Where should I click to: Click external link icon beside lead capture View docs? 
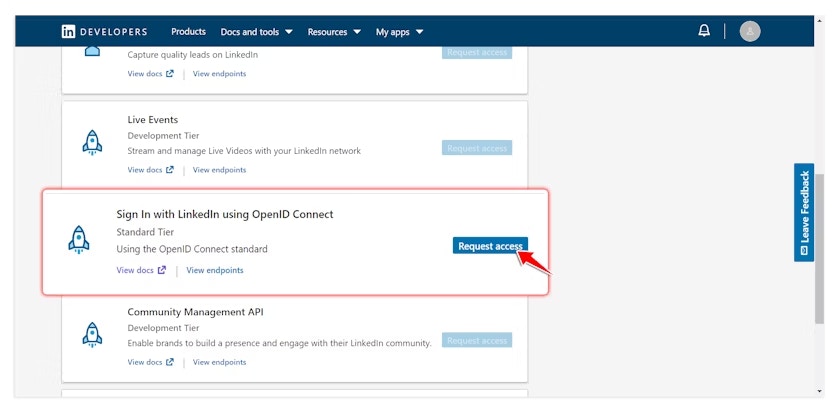(170, 74)
